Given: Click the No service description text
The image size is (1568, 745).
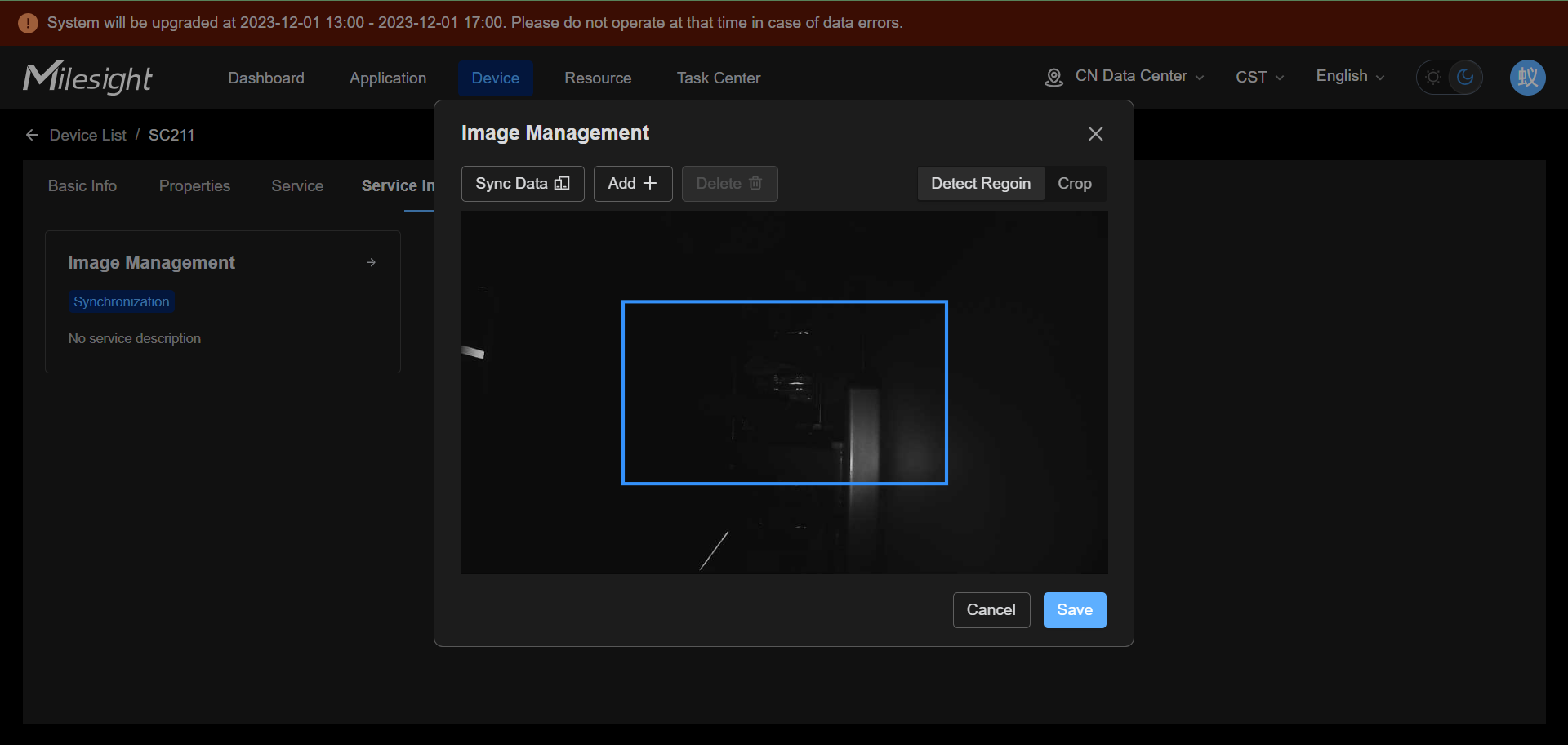Looking at the screenshot, I should coord(135,338).
